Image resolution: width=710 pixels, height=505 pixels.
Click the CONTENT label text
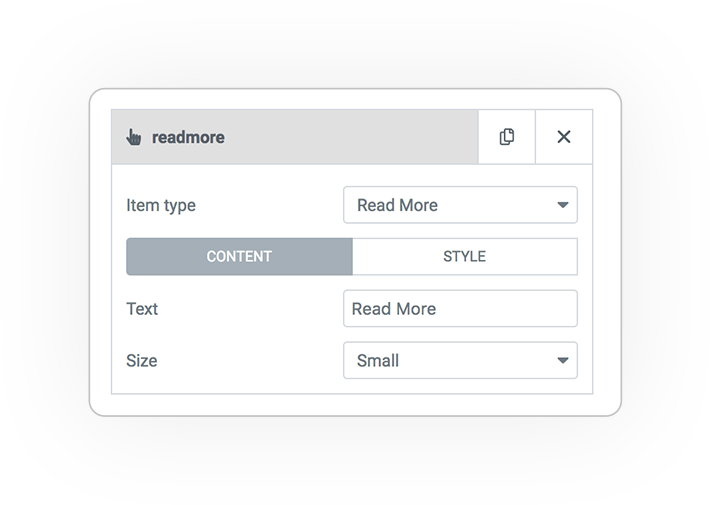pyautogui.click(x=239, y=256)
